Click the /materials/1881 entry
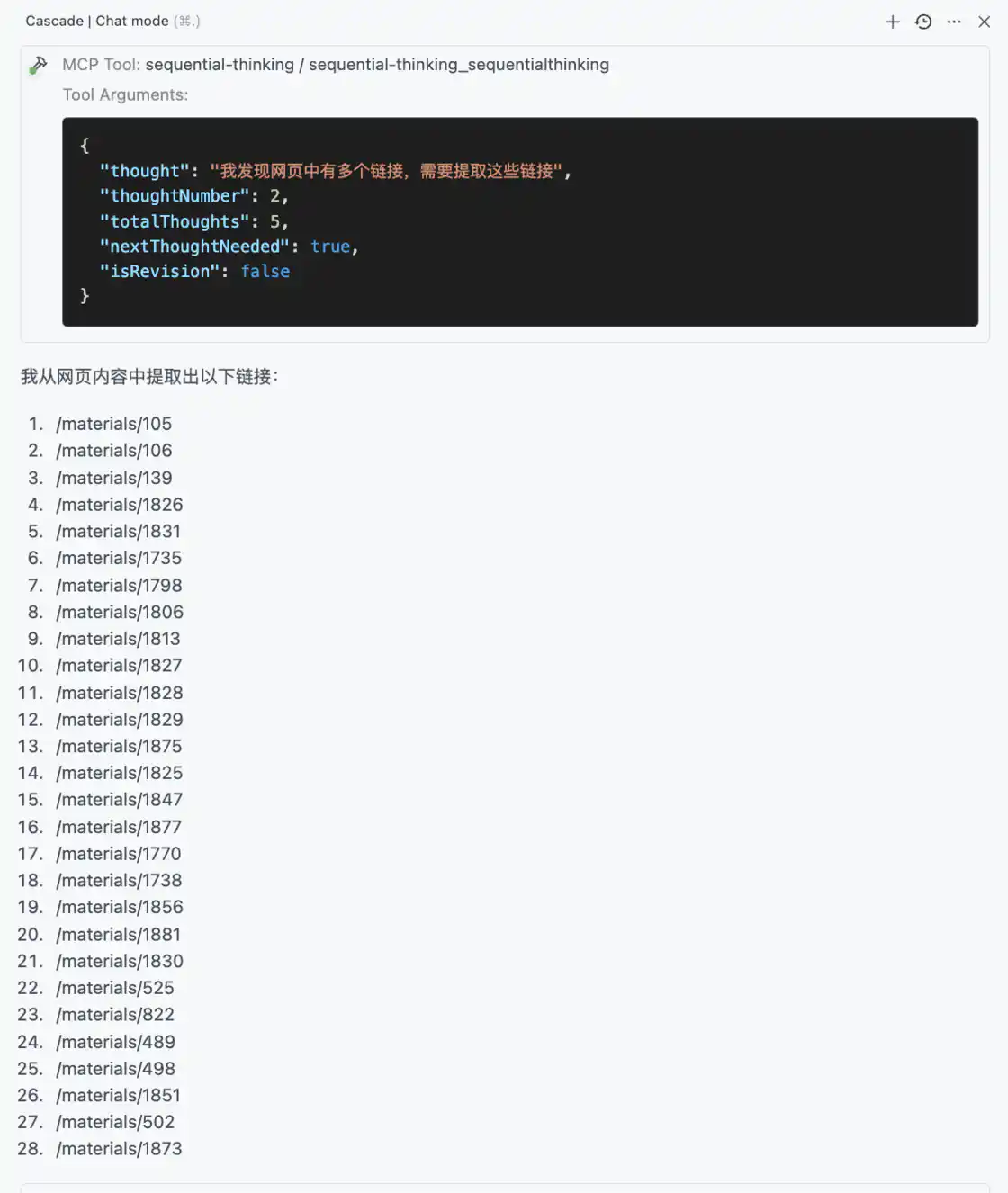 [118, 935]
